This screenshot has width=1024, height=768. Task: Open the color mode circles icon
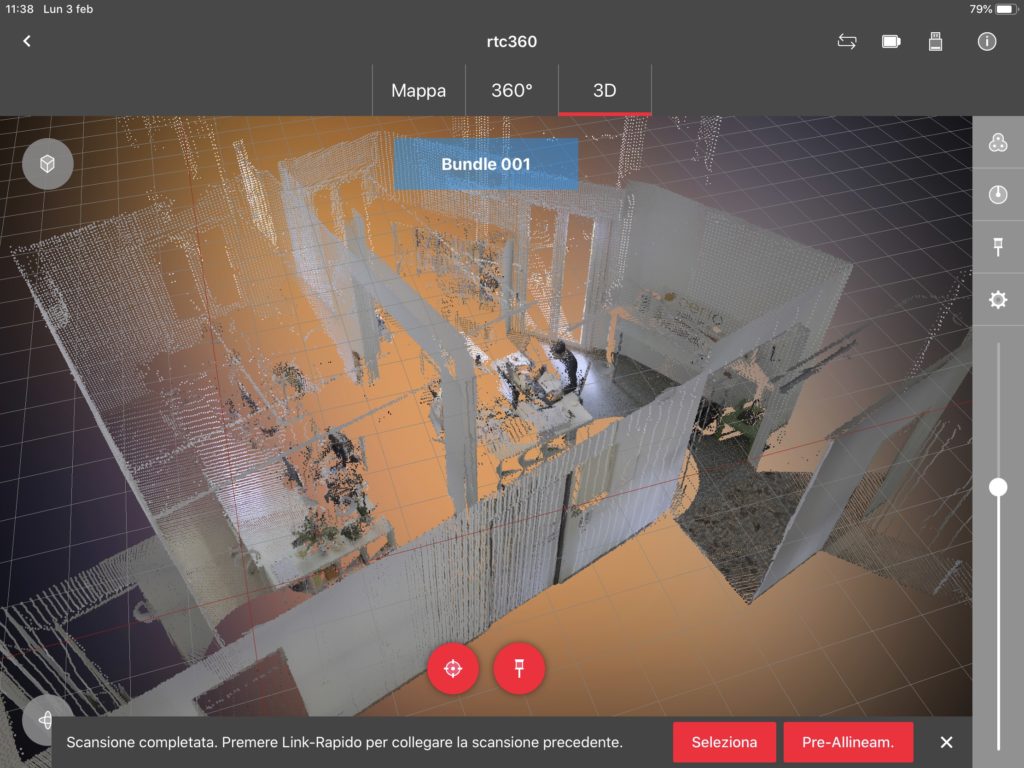coord(998,142)
